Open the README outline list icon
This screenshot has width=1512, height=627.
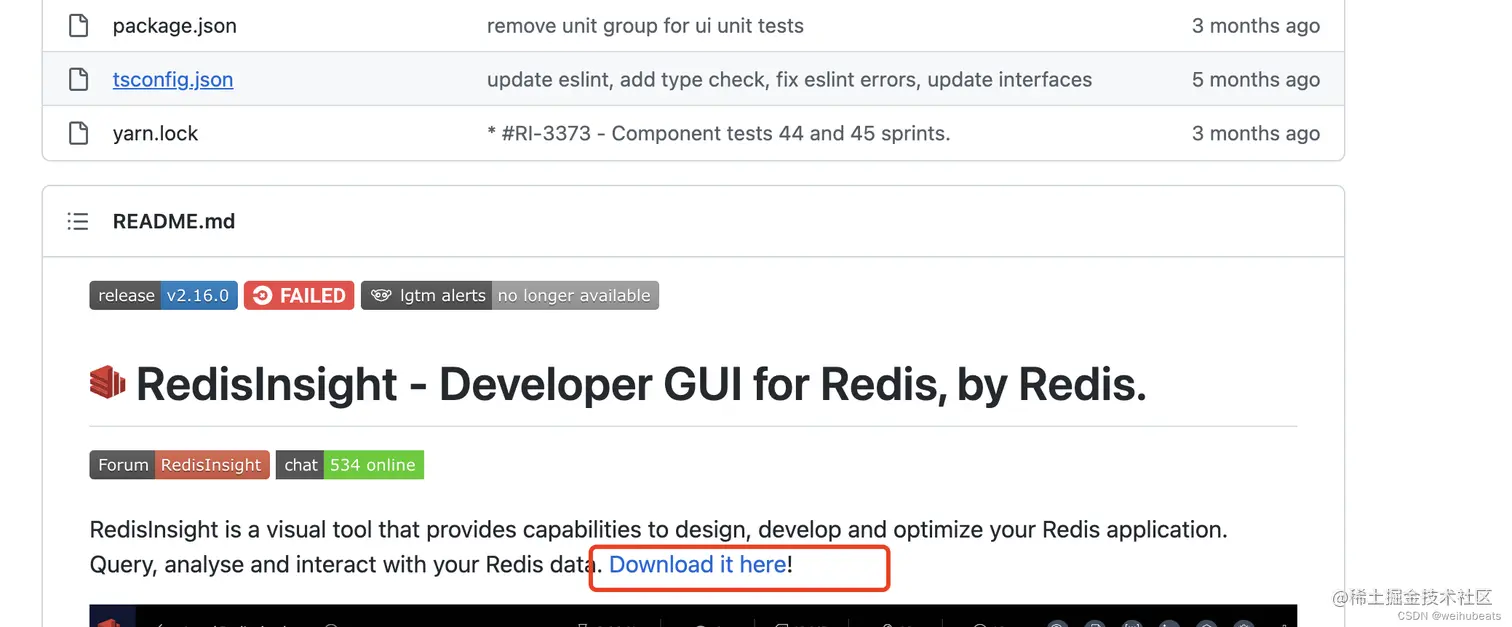pyautogui.click(x=78, y=221)
